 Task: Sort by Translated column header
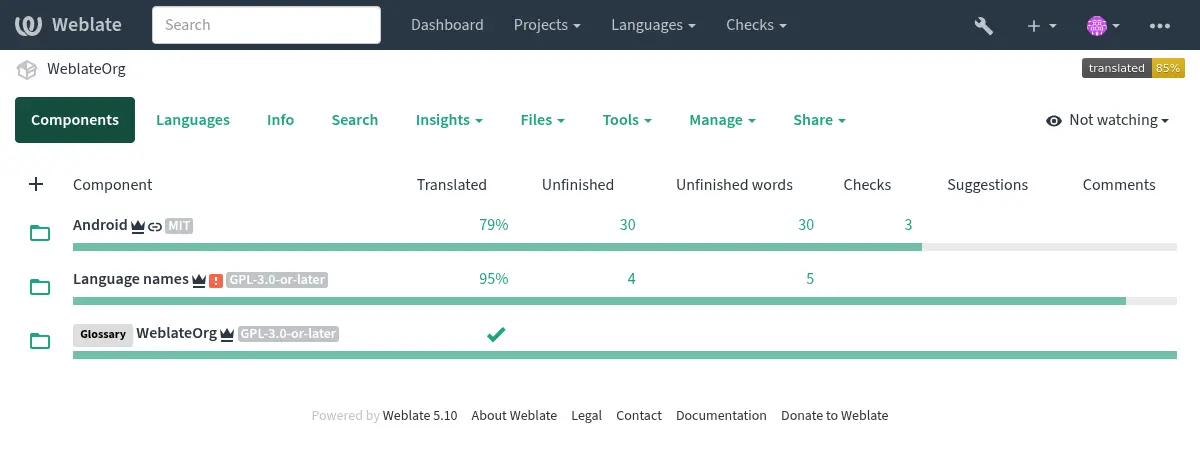click(x=452, y=184)
